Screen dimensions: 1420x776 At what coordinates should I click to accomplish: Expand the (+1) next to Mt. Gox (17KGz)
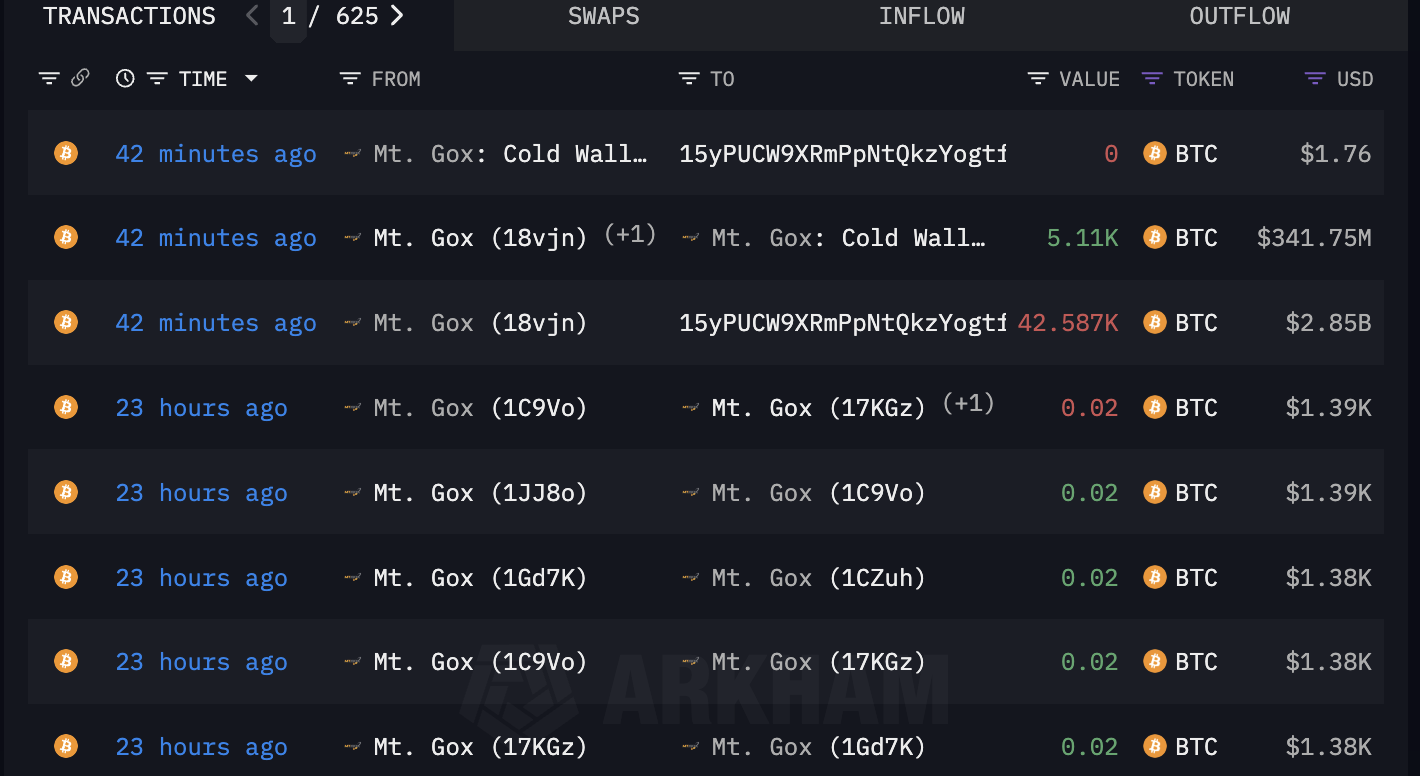click(x=968, y=403)
